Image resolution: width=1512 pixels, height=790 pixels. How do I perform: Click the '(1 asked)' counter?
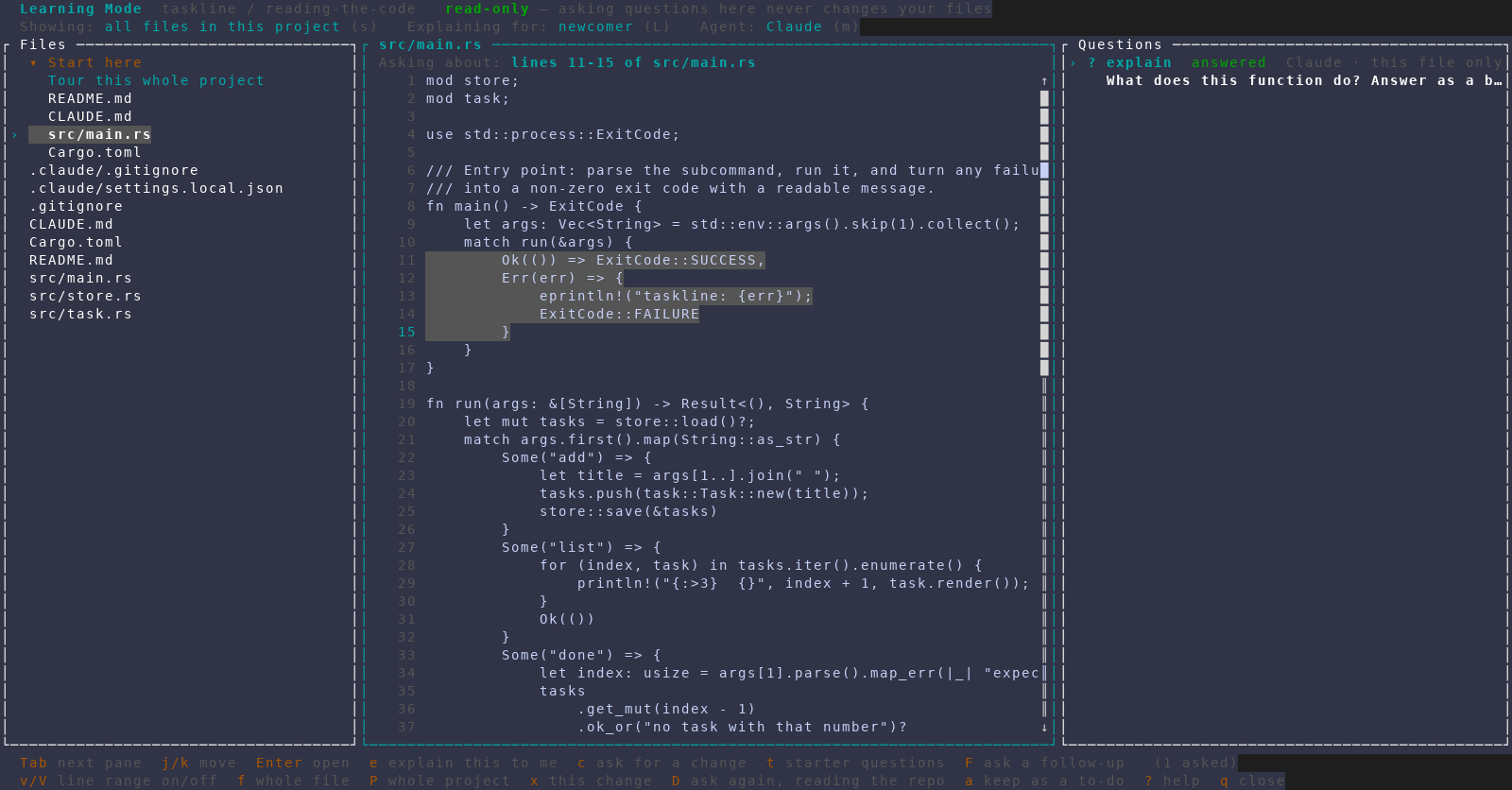coord(1195,764)
